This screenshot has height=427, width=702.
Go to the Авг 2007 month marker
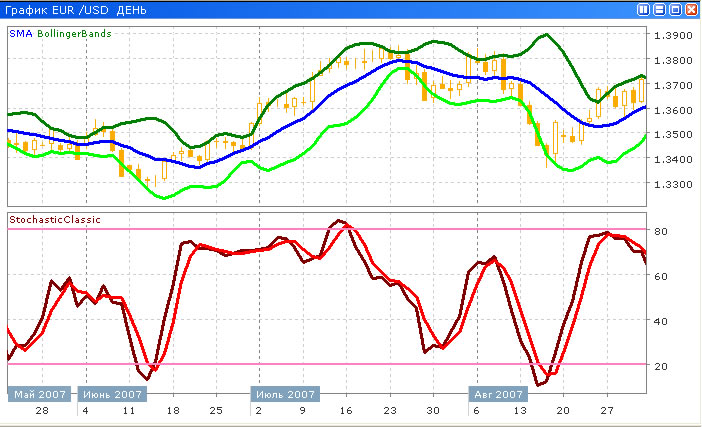(497, 395)
